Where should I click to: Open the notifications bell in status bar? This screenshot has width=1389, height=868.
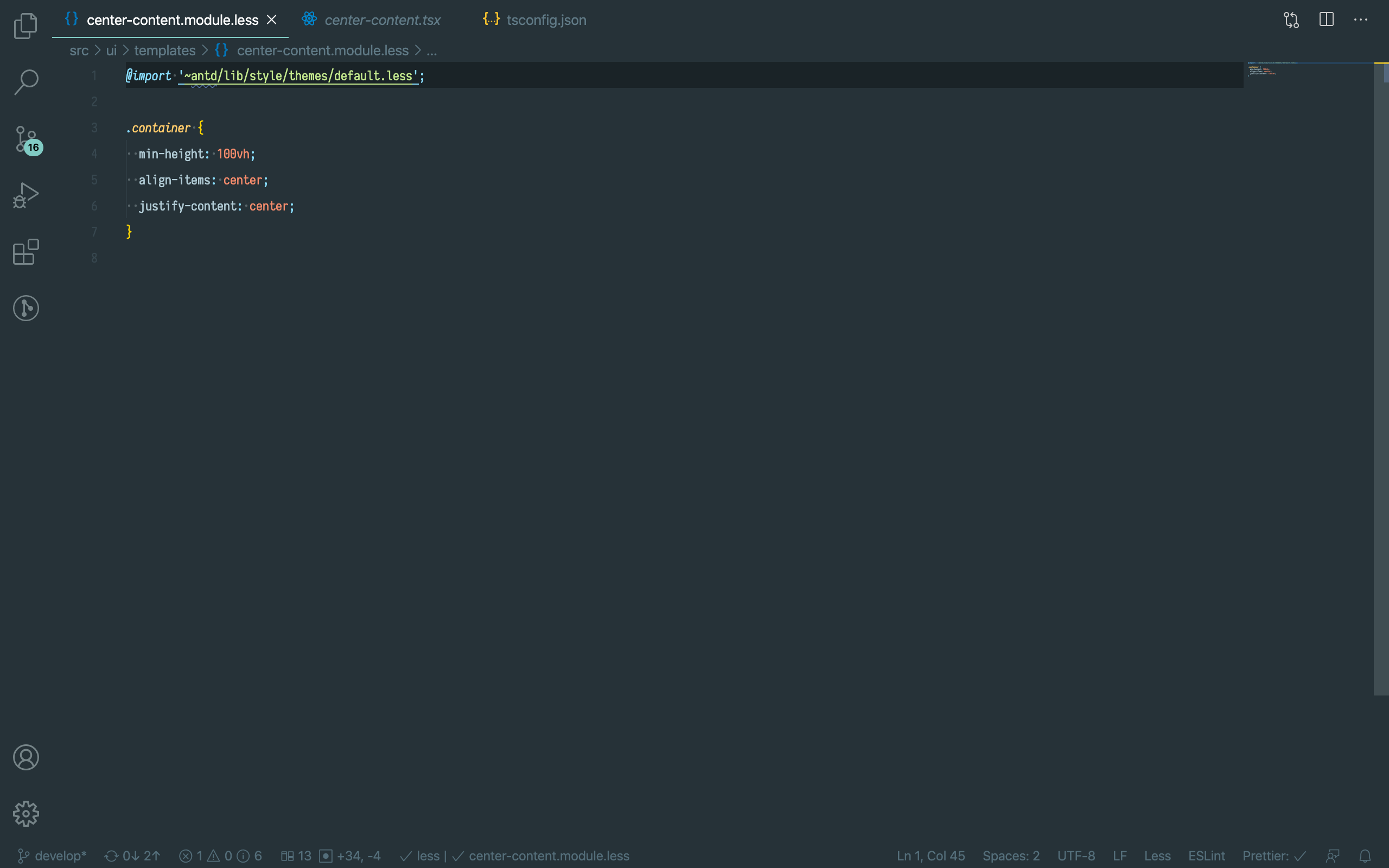coord(1365,856)
